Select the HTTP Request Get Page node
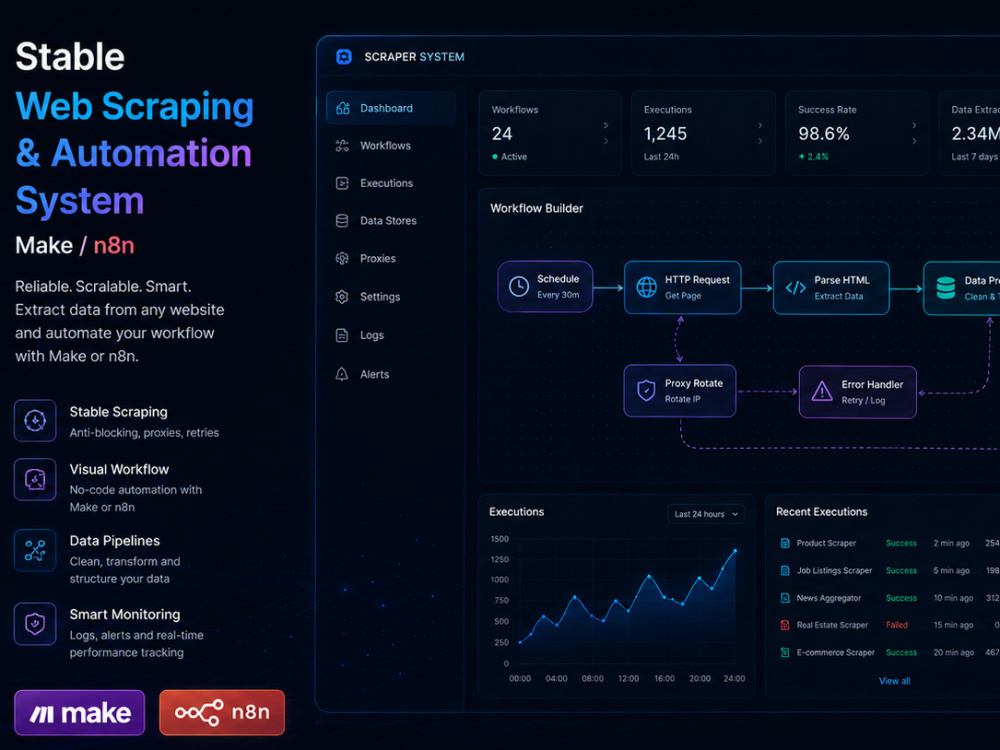1000x750 pixels. [682, 288]
